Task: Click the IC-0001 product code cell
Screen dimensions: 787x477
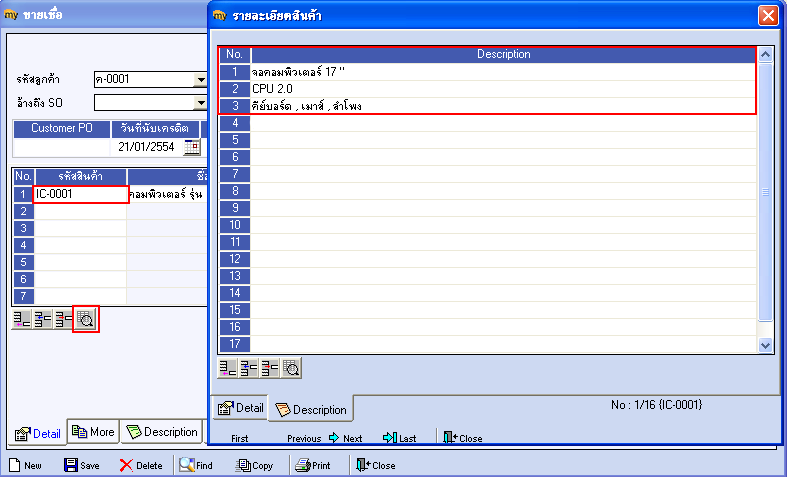Action: [x=80, y=194]
